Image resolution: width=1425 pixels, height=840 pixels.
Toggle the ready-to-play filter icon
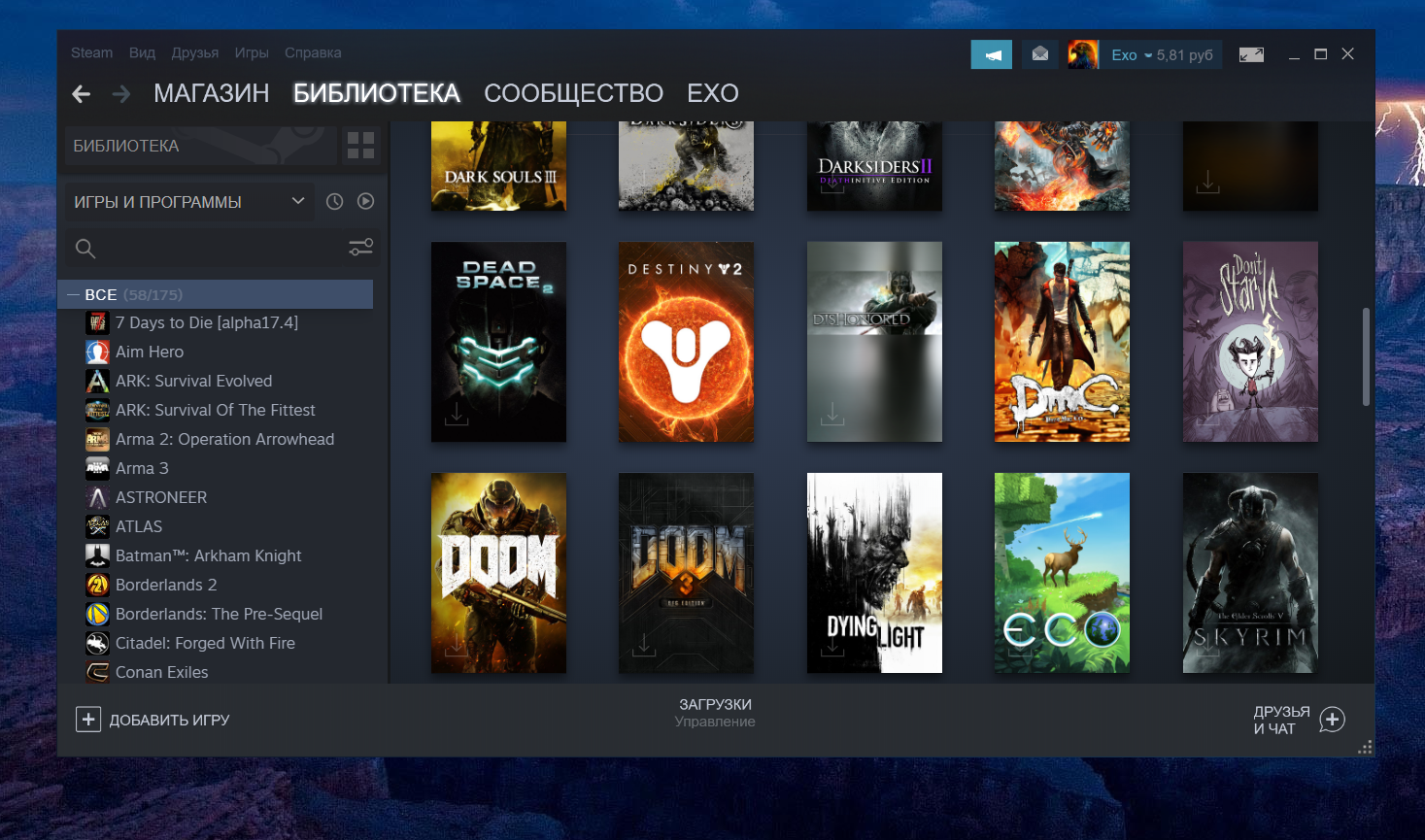point(365,201)
